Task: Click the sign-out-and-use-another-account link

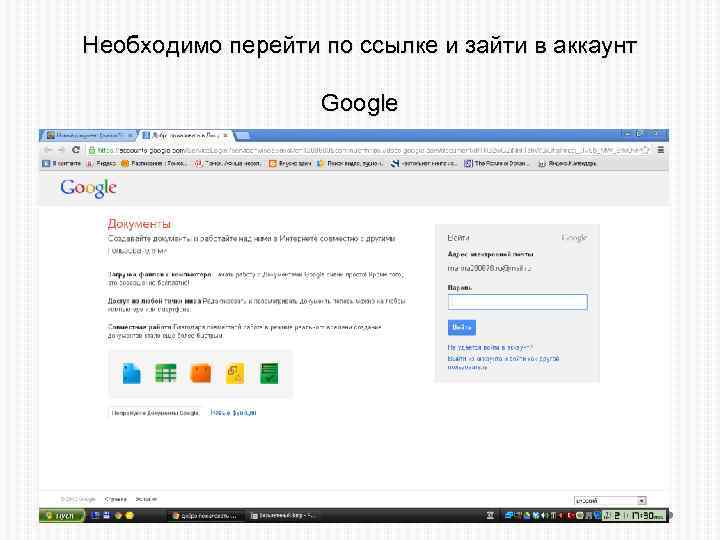Action: [x=503, y=362]
